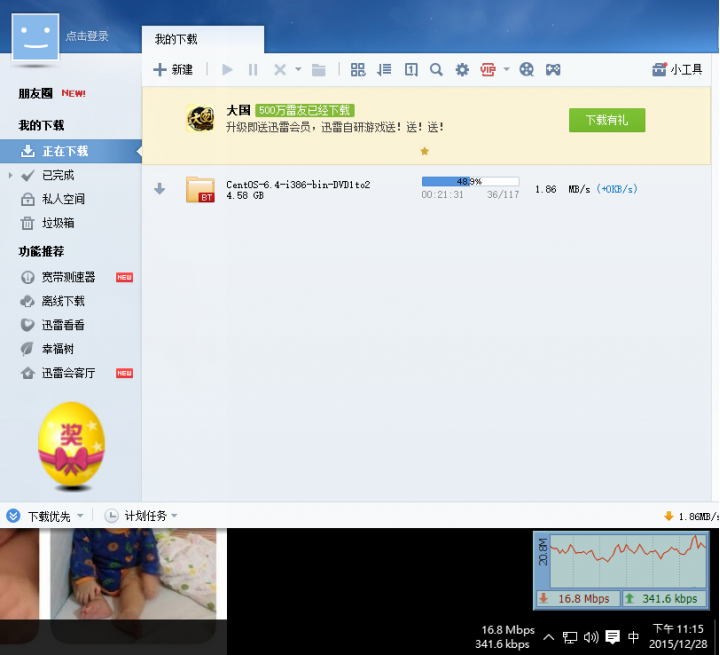The width and height of the screenshot is (720, 655).
Task: Pause the download with pause icon
Action: [x=253, y=70]
